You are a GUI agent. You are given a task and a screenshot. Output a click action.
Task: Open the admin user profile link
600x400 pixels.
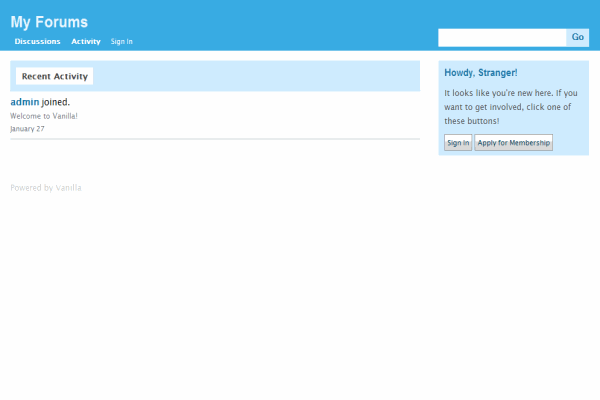click(24, 102)
